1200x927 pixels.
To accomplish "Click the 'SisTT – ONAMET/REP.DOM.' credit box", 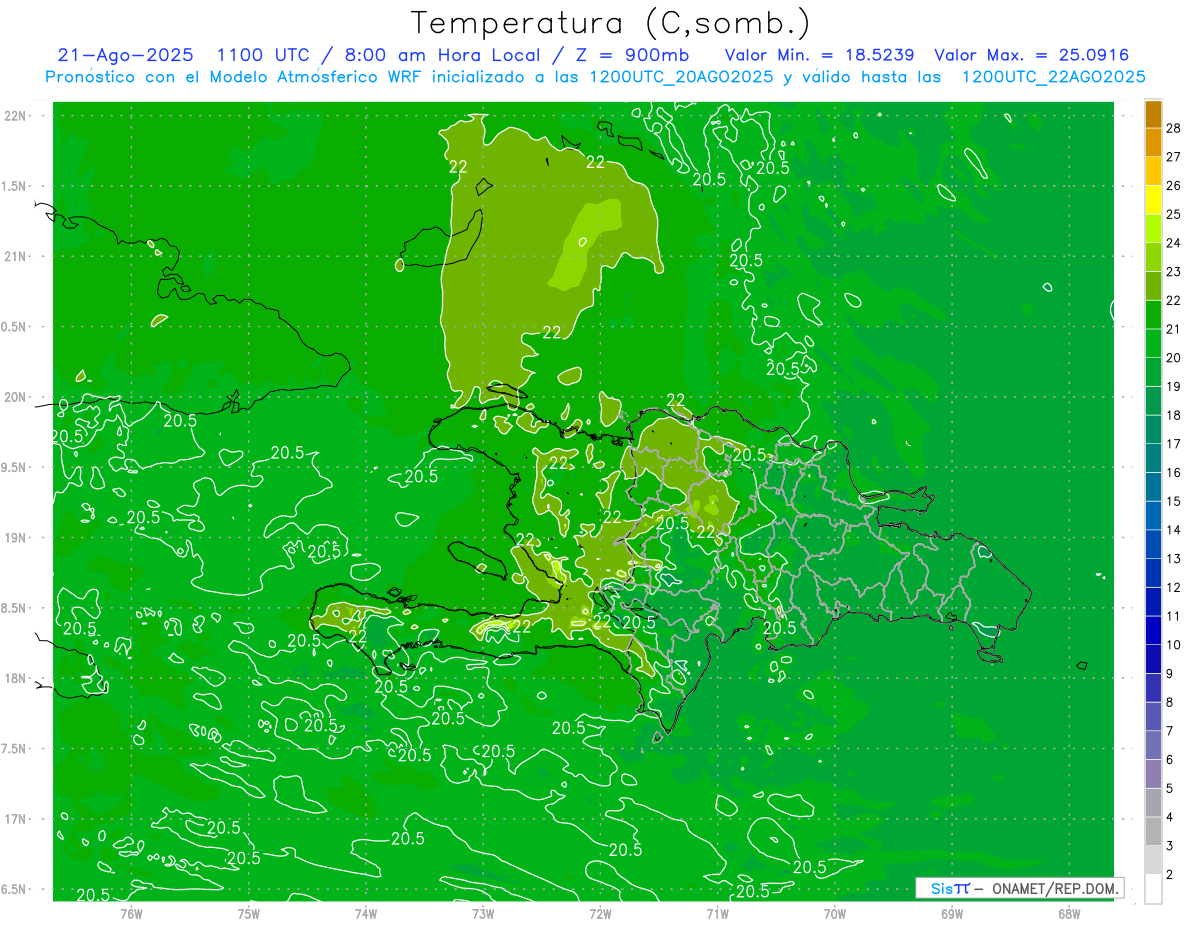I will pyautogui.click(x=1020, y=888).
